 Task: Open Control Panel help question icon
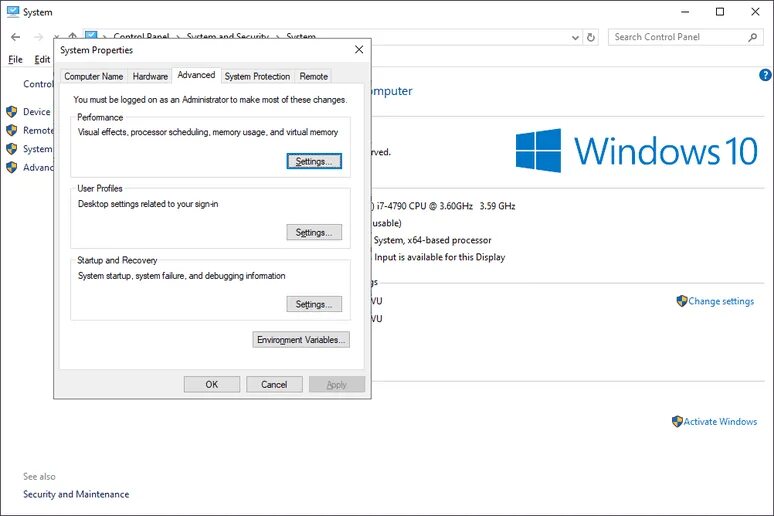pyautogui.click(x=765, y=75)
